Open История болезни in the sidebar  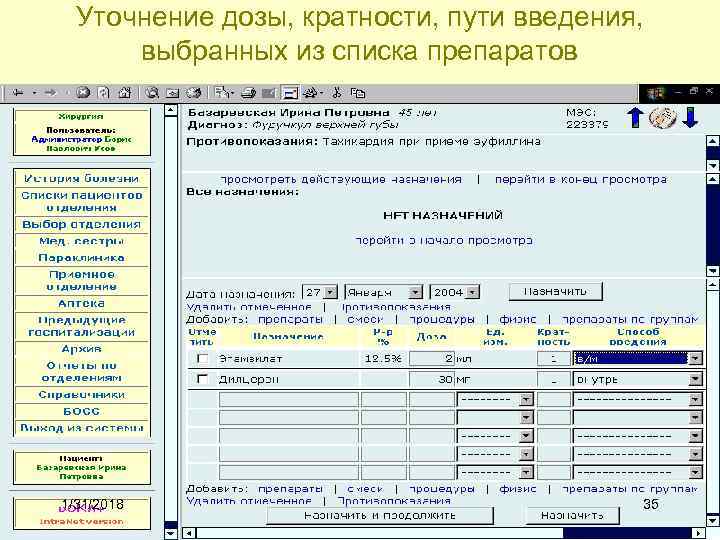pyautogui.click(x=82, y=178)
